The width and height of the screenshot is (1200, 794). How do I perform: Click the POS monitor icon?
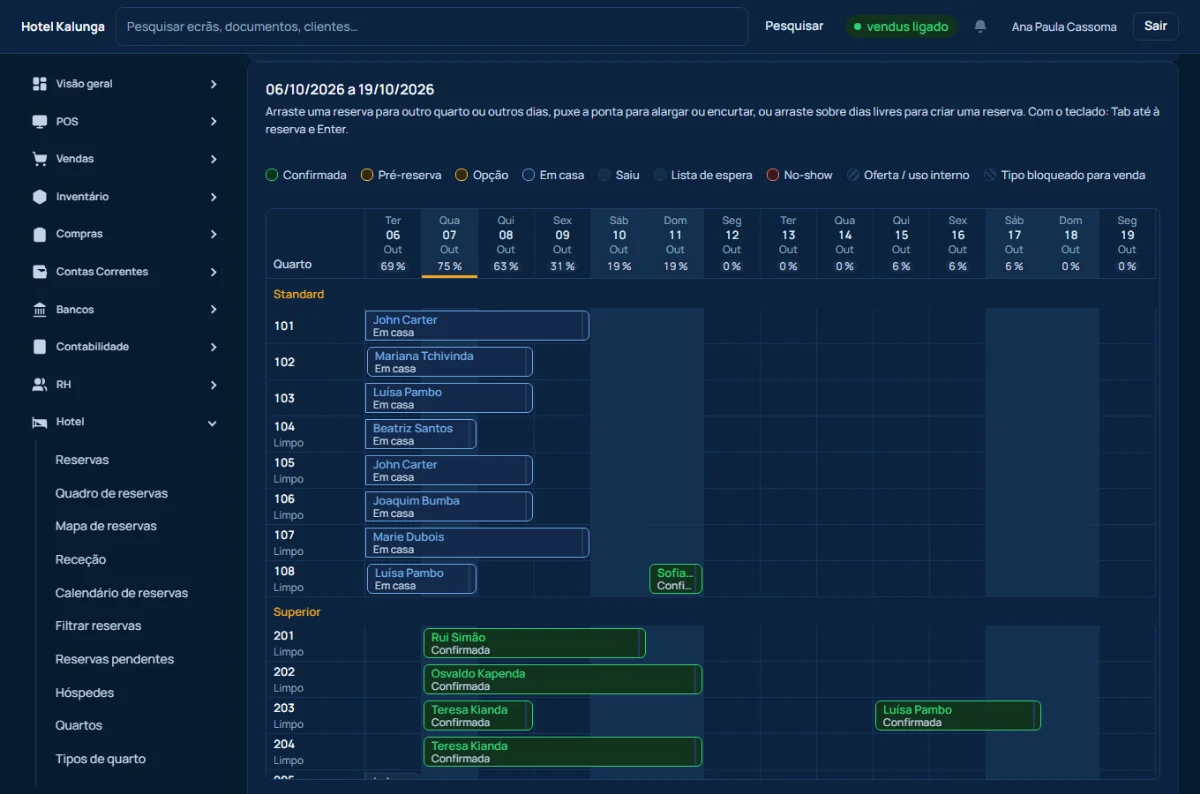pyautogui.click(x=40, y=122)
